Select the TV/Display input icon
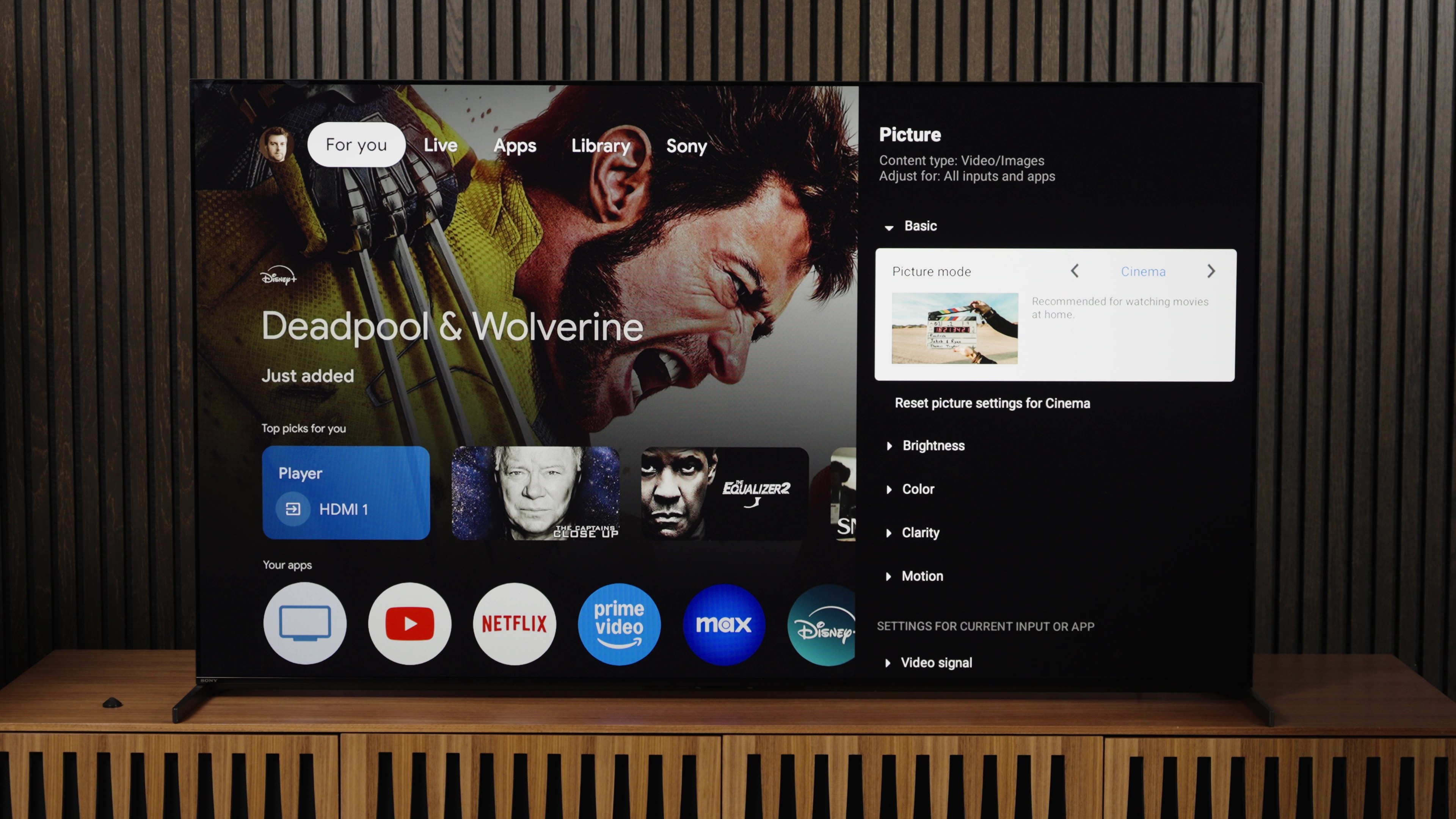 pos(306,623)
